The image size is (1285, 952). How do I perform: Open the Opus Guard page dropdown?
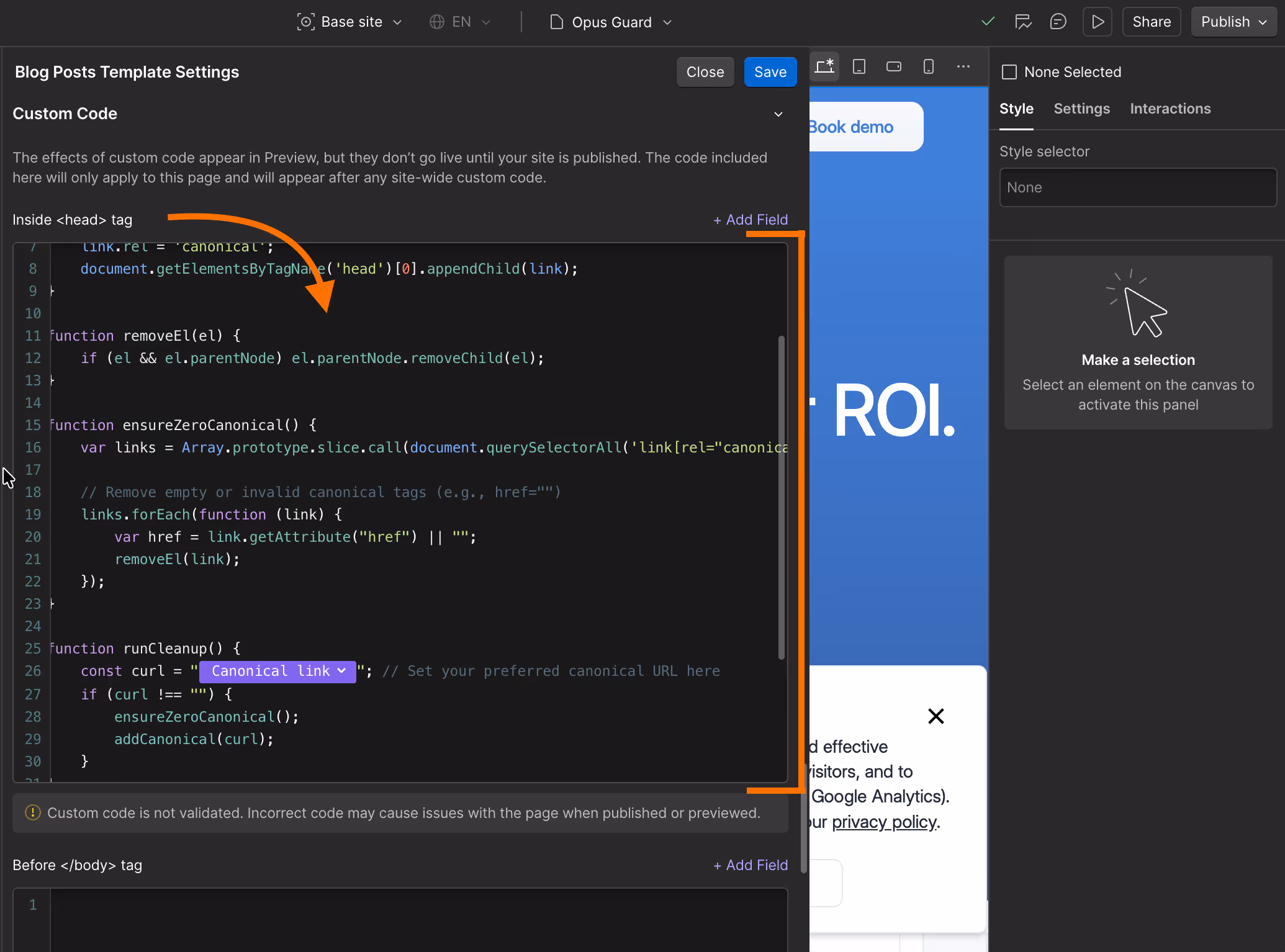coord(611,22)
